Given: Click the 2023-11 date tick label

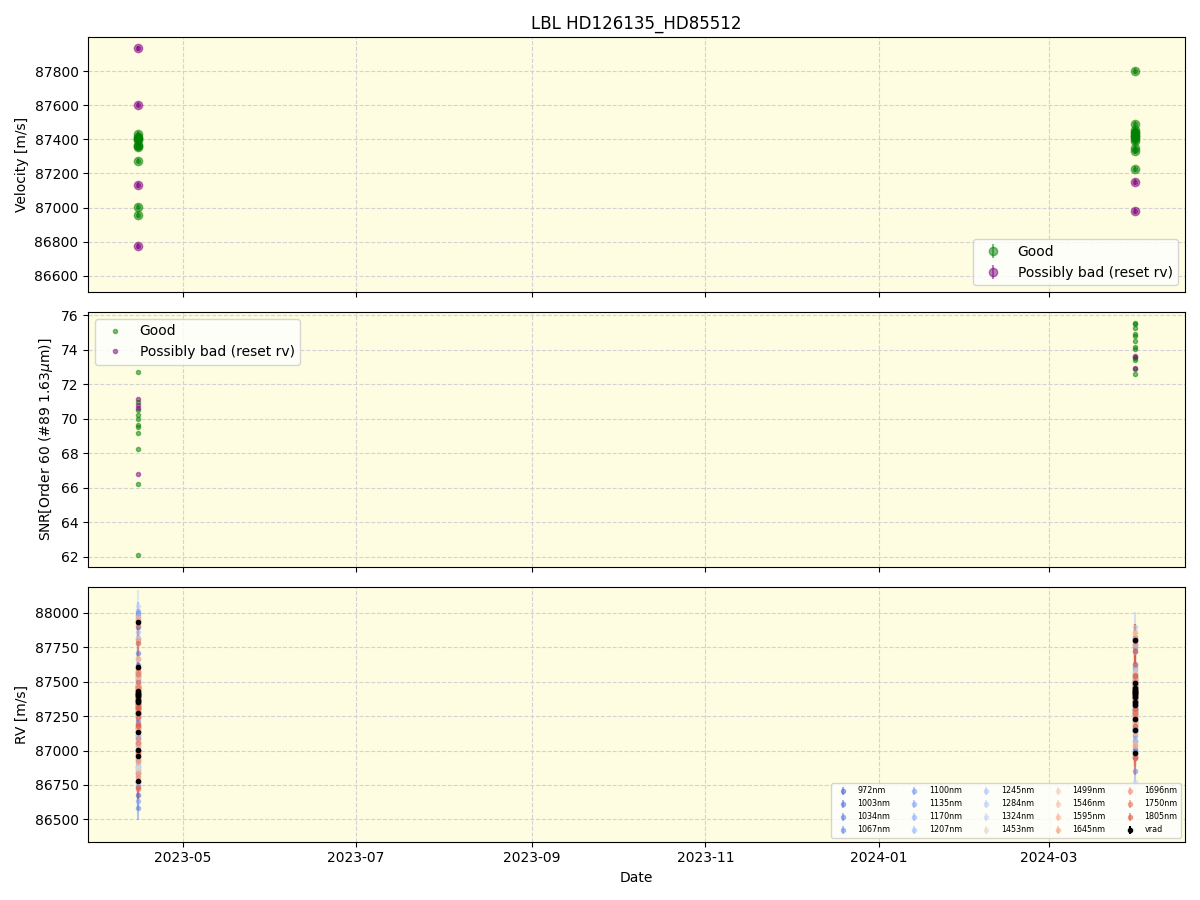Looking at the screenshot, I should [705, 856].
